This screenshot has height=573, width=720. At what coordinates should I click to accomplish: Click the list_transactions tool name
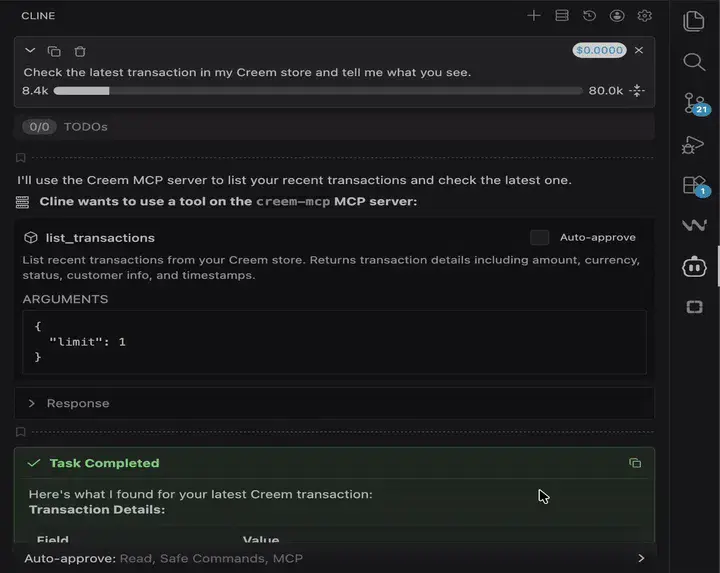100,238
